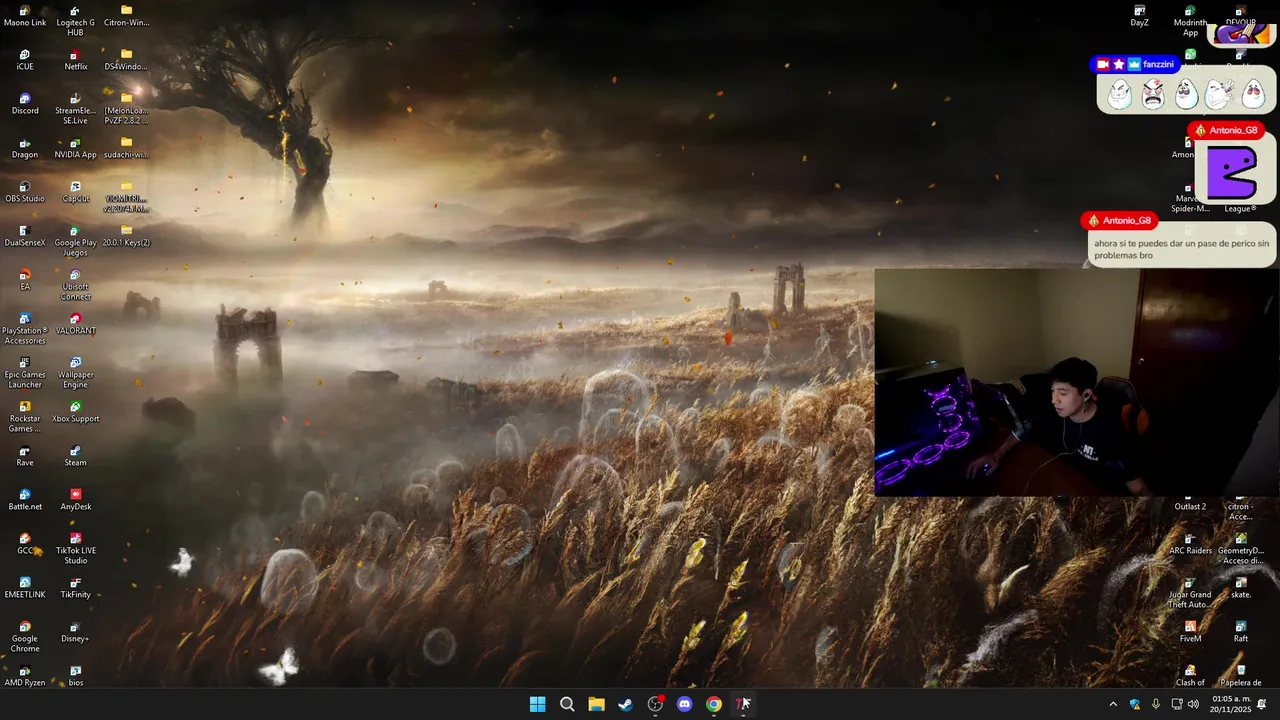Select the GeometryD... Acceso directo shortcut
This screenshot has width=1280, height=720.
(x=1241, y=549)
